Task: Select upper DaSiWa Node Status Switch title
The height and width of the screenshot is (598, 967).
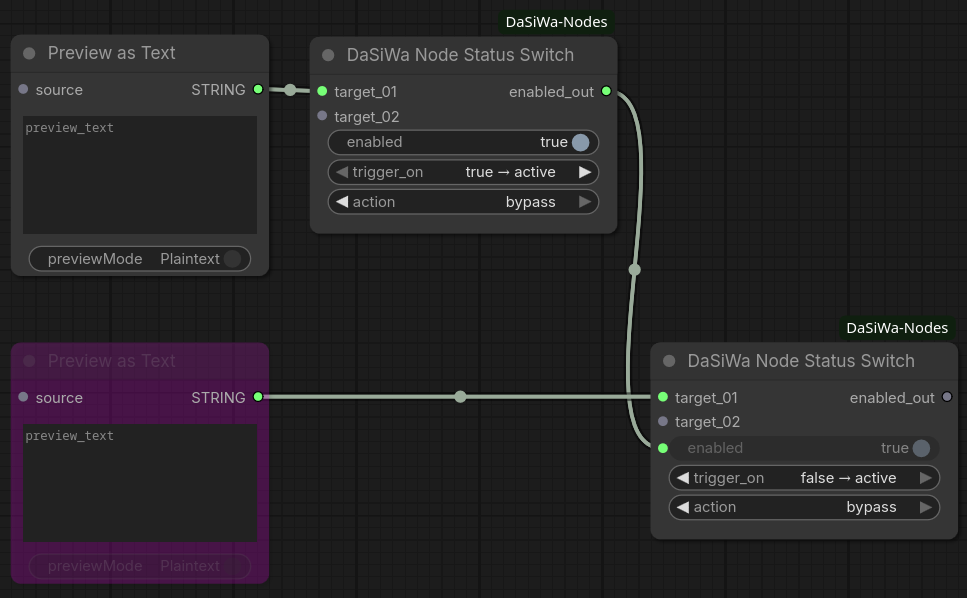Action: pos(460,55)
